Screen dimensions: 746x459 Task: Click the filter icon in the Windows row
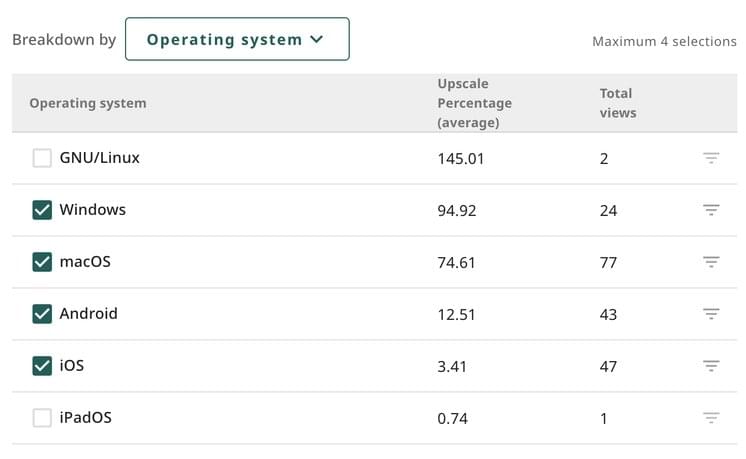tap(711, 210)
